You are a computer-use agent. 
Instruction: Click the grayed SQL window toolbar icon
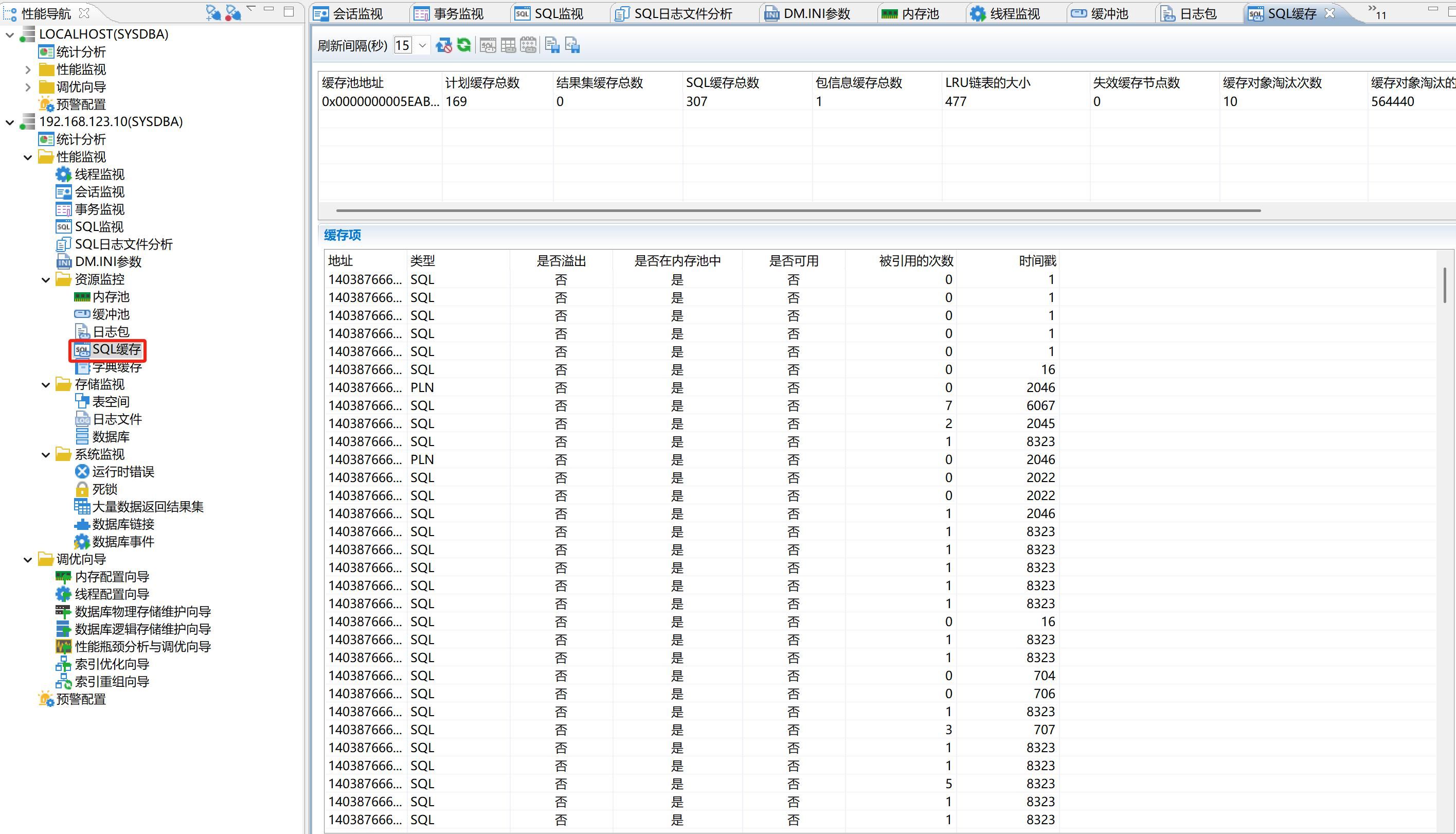(x=488, y=45)
